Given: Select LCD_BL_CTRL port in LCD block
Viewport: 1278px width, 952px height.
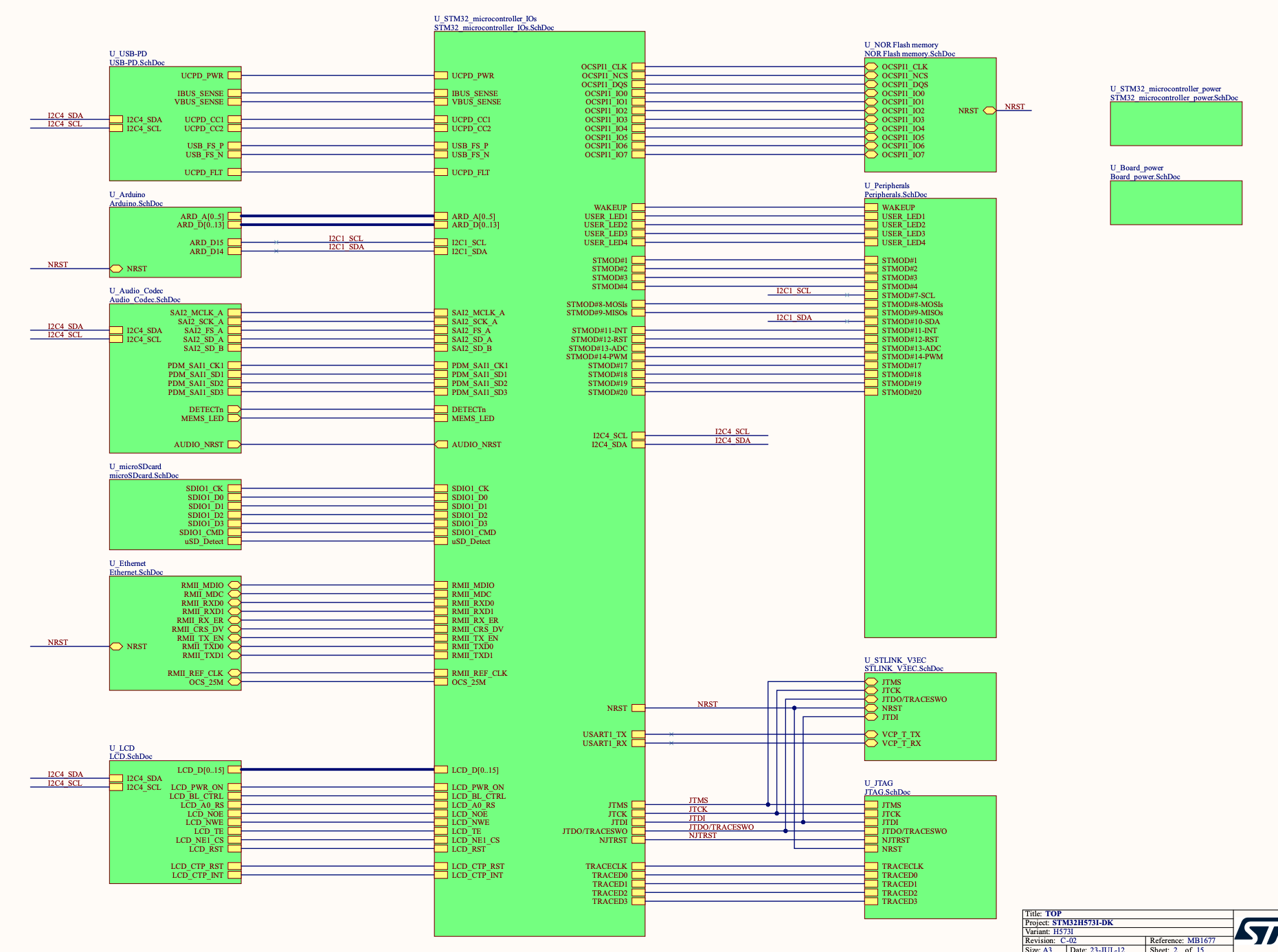Looking at the screenshot, I should click(234, 796).
